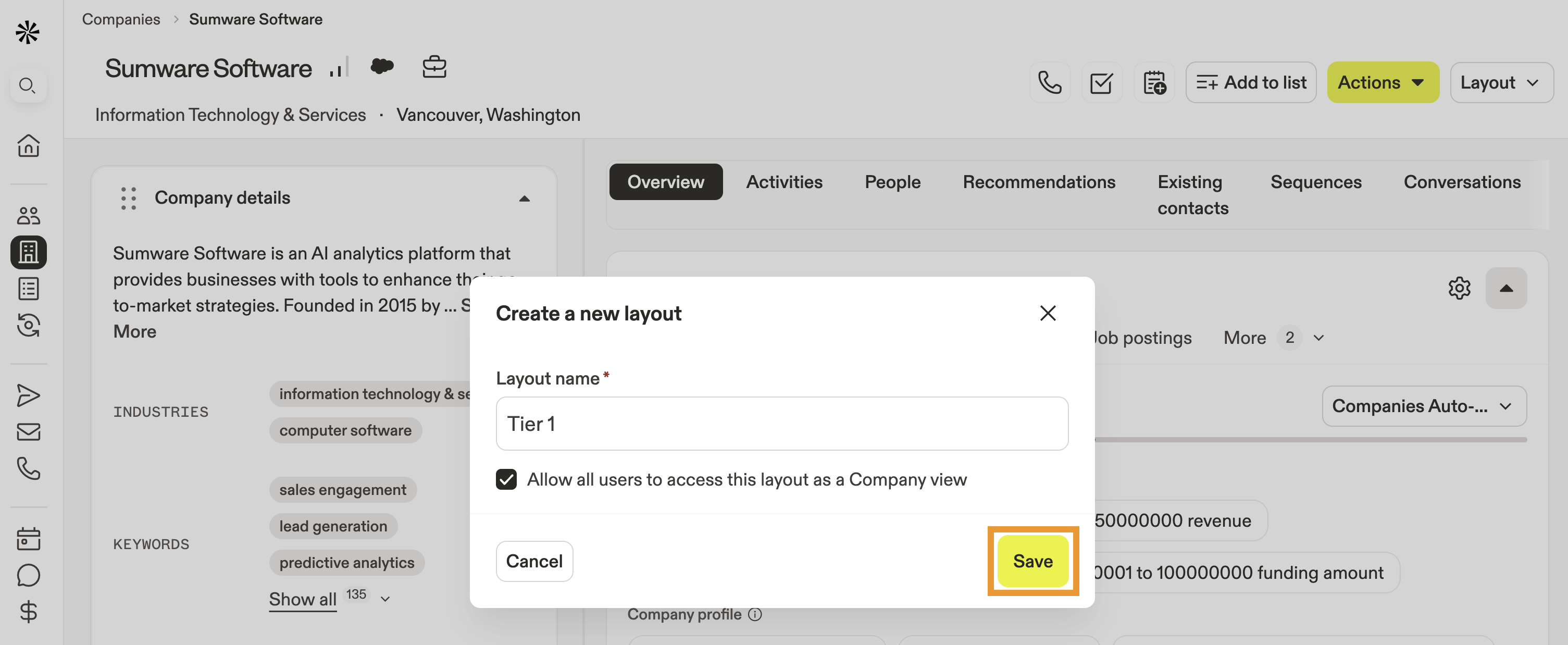Image resolution: width=1568 pixels, height=645 pixels.
Task: Open the settings gear icon
Action: pyautogui.click(x=1459, y=288)
